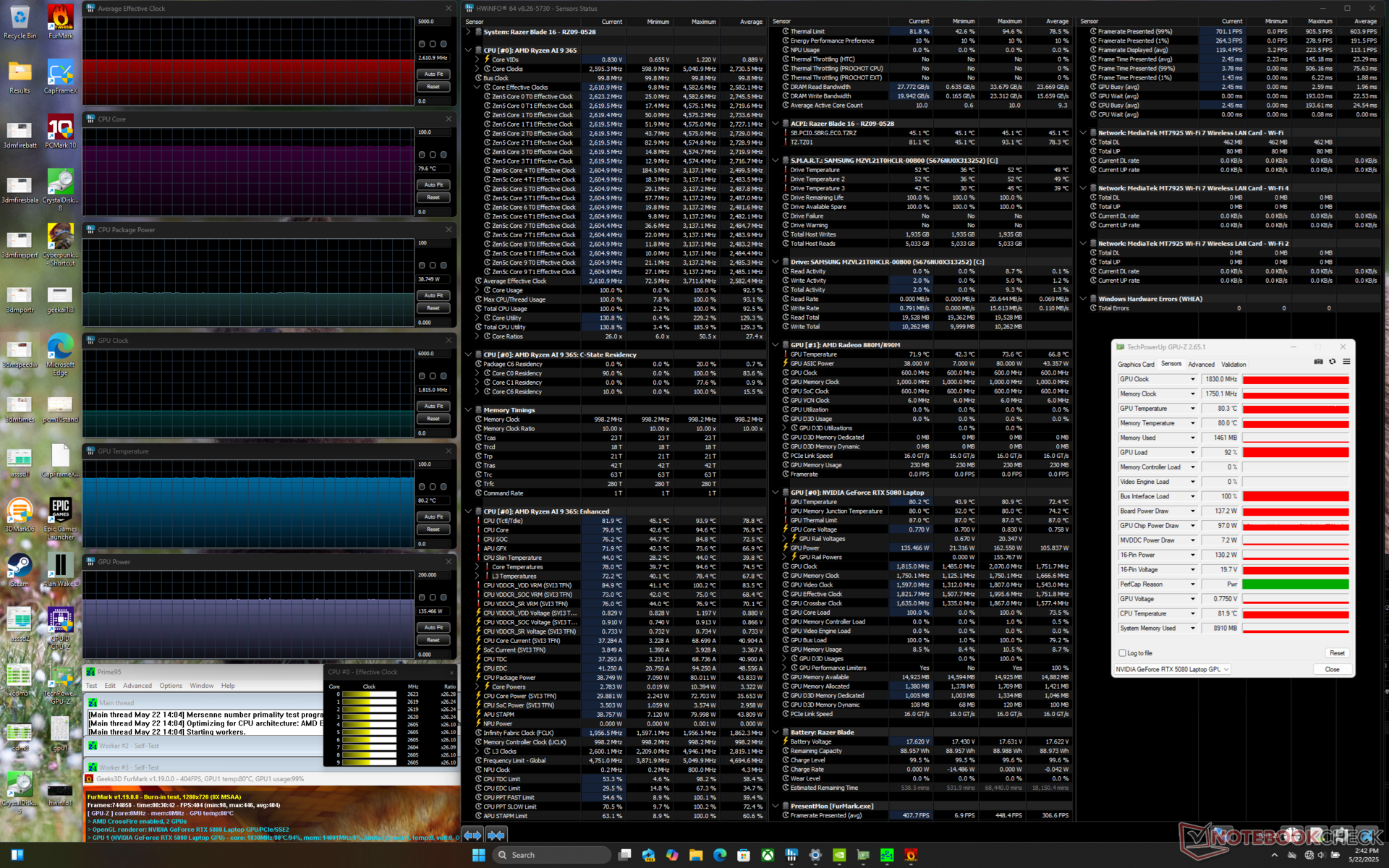The image size is (1389, 868).
Task: Open the Options menu in Prime95
Action: pyautogui.click(x=171, y=686)
